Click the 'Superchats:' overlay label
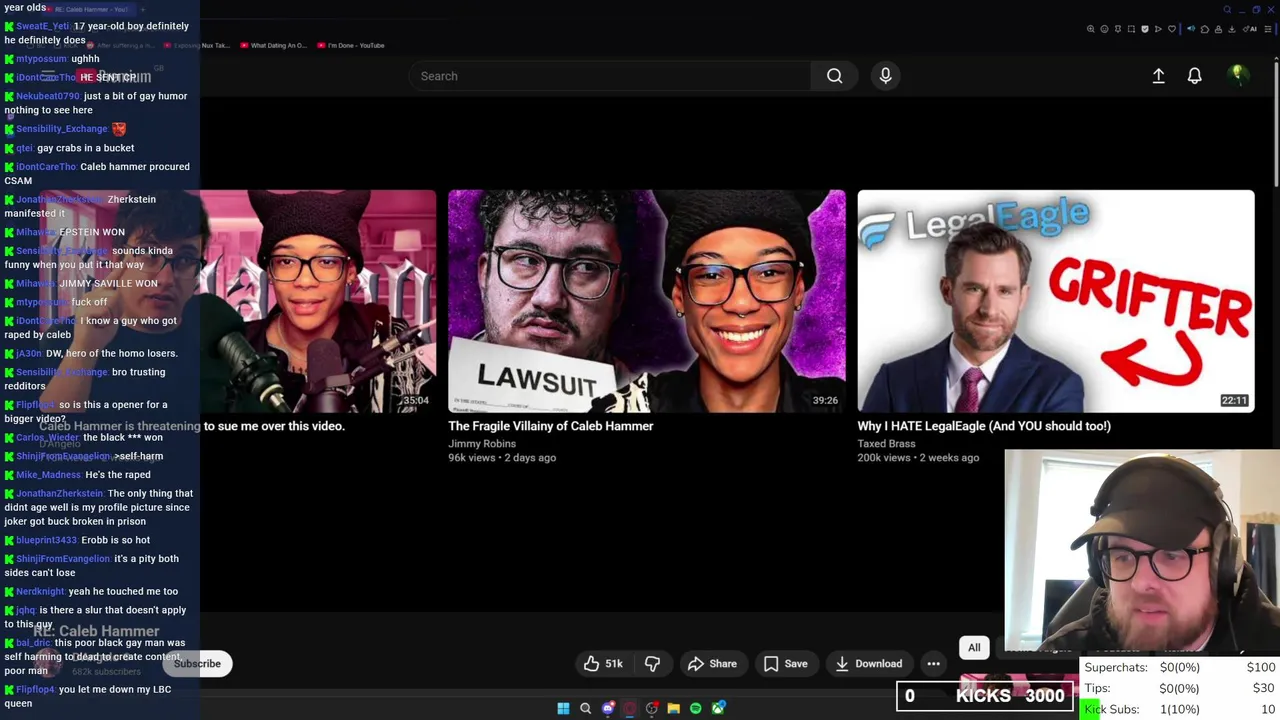The width and height of the screenshot is (1280, 720). click(x=1116, y=667)
